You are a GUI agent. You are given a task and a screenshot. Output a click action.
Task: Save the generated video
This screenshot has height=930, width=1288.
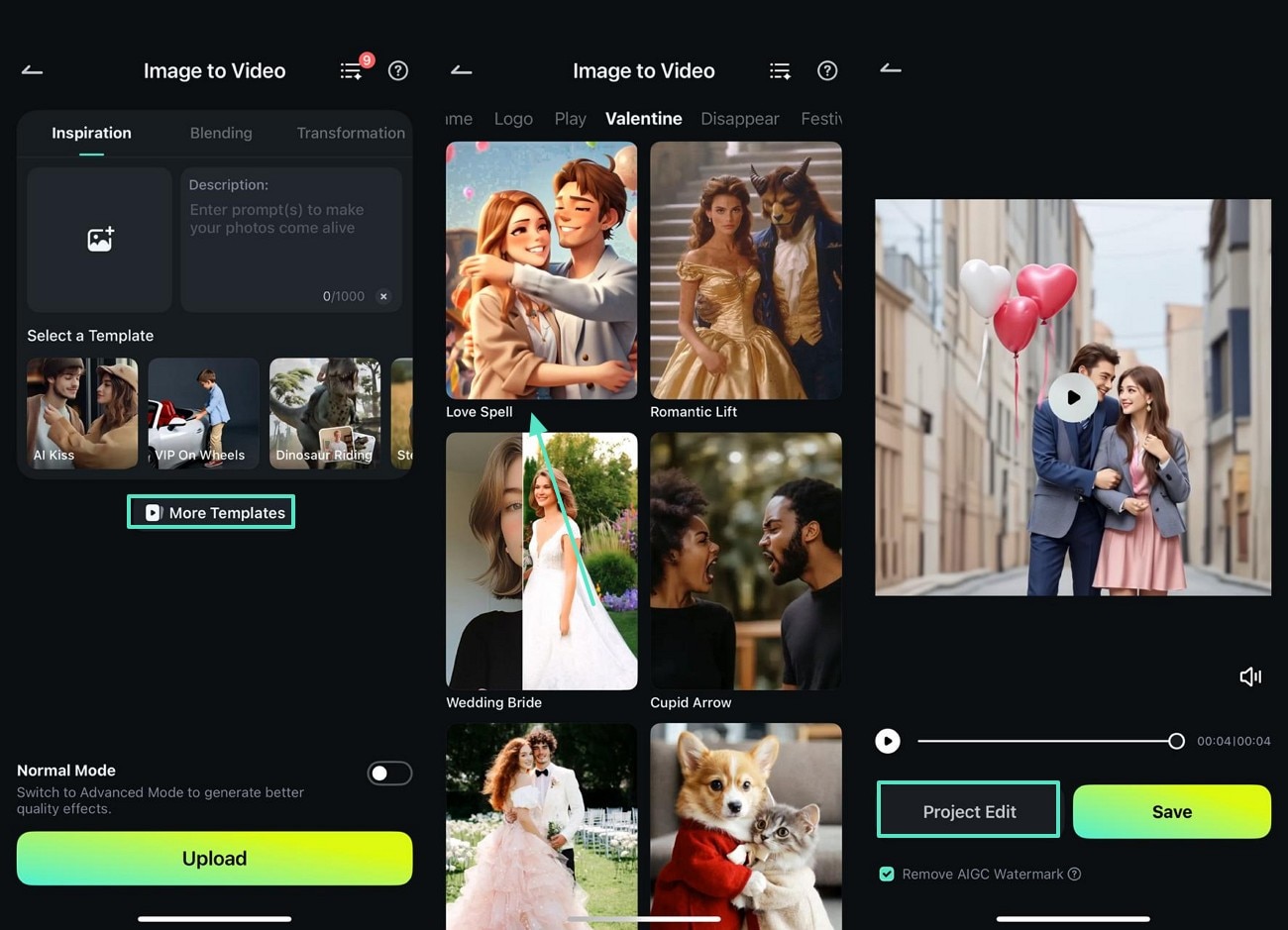tap(1171, 811)
